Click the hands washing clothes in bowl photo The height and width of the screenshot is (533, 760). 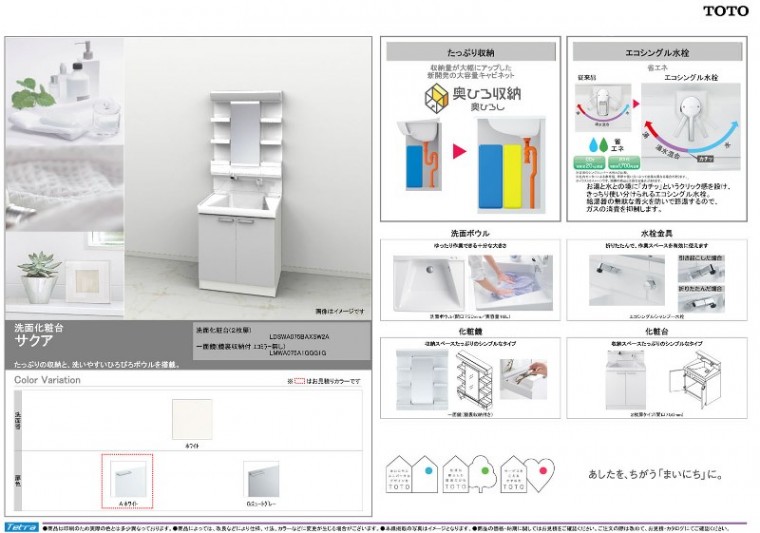click(510, 283)
